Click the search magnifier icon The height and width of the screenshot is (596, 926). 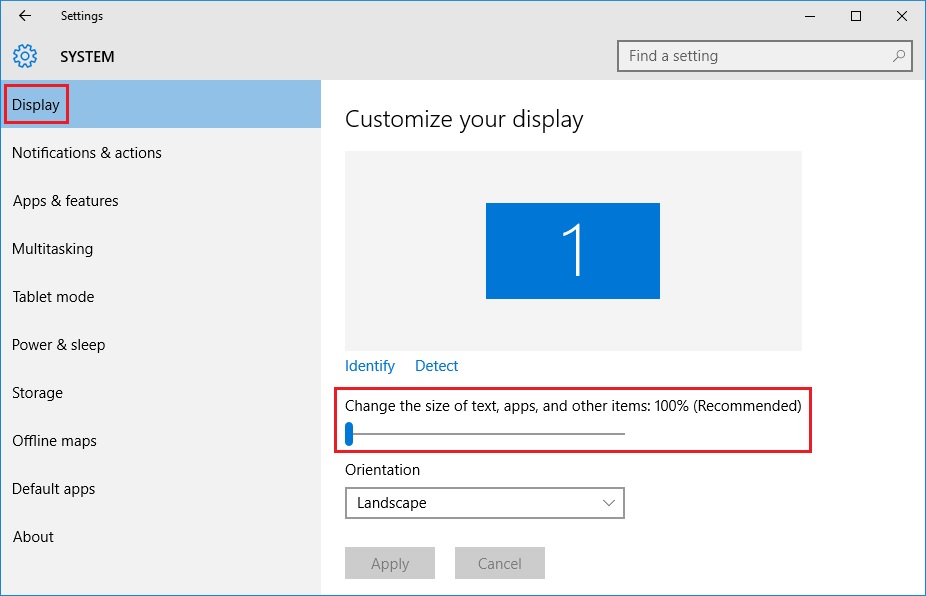(x=898, y=56)
